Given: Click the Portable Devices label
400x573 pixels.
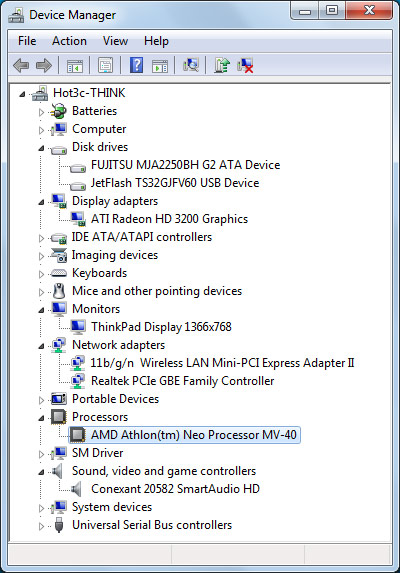Looking at the screenshot, I should pos(115,399).
